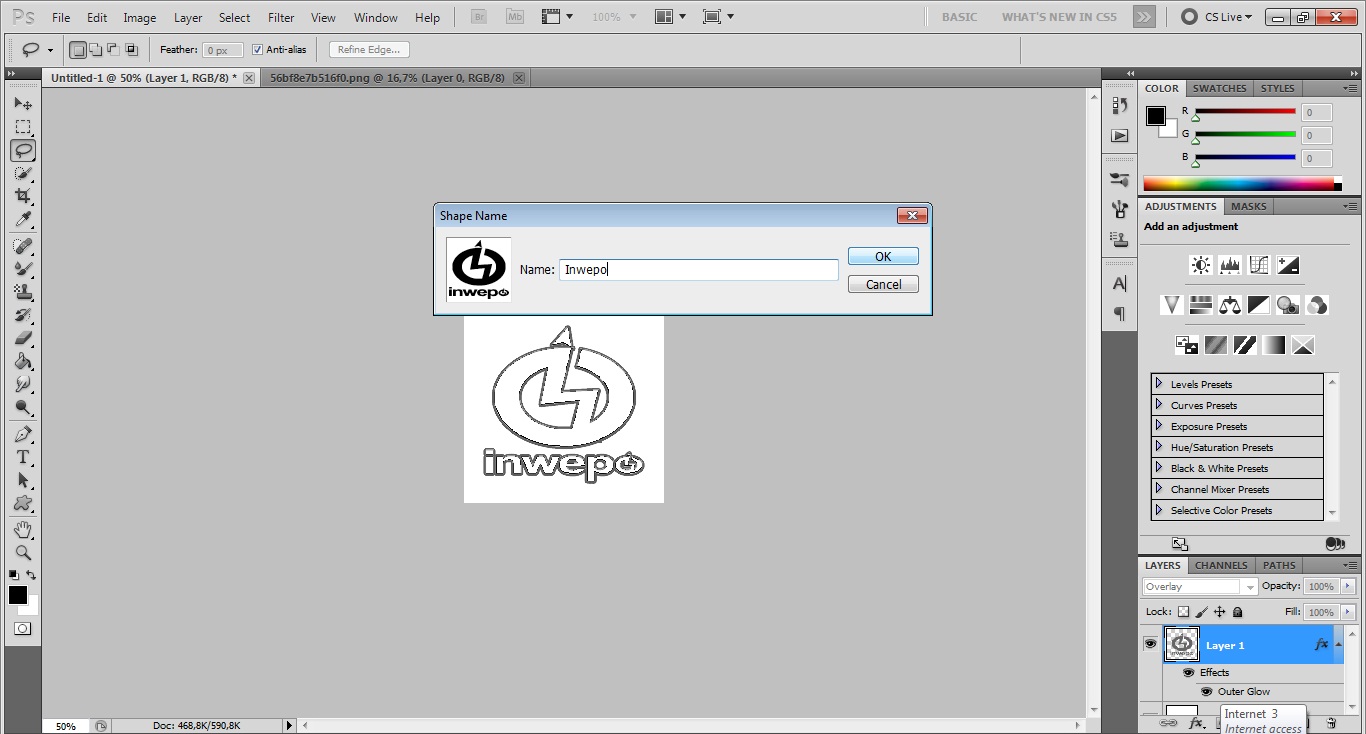Click the green G color slider
This screenshot has width=1366, height=734.
1245,134
